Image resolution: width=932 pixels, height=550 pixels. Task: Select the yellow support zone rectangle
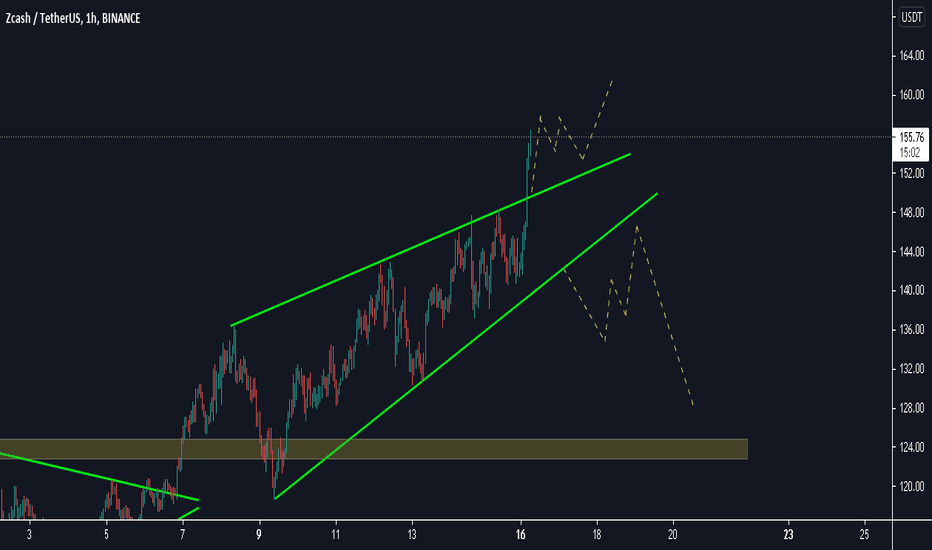point(374,449)
